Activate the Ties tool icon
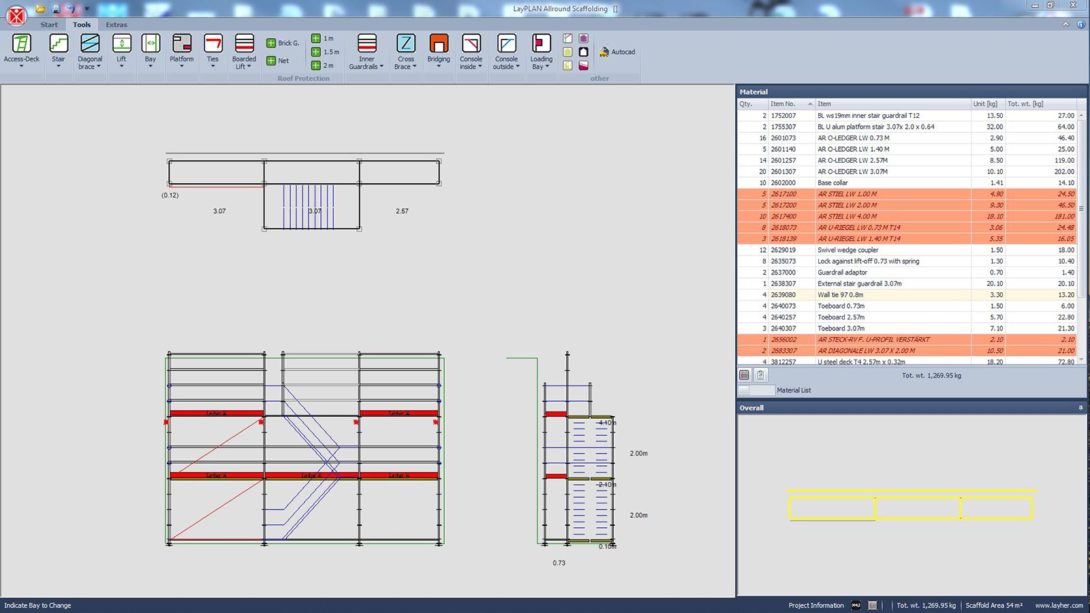Image resolution: width=1090 pixels, height=613 pixels. tap(213, 44)
